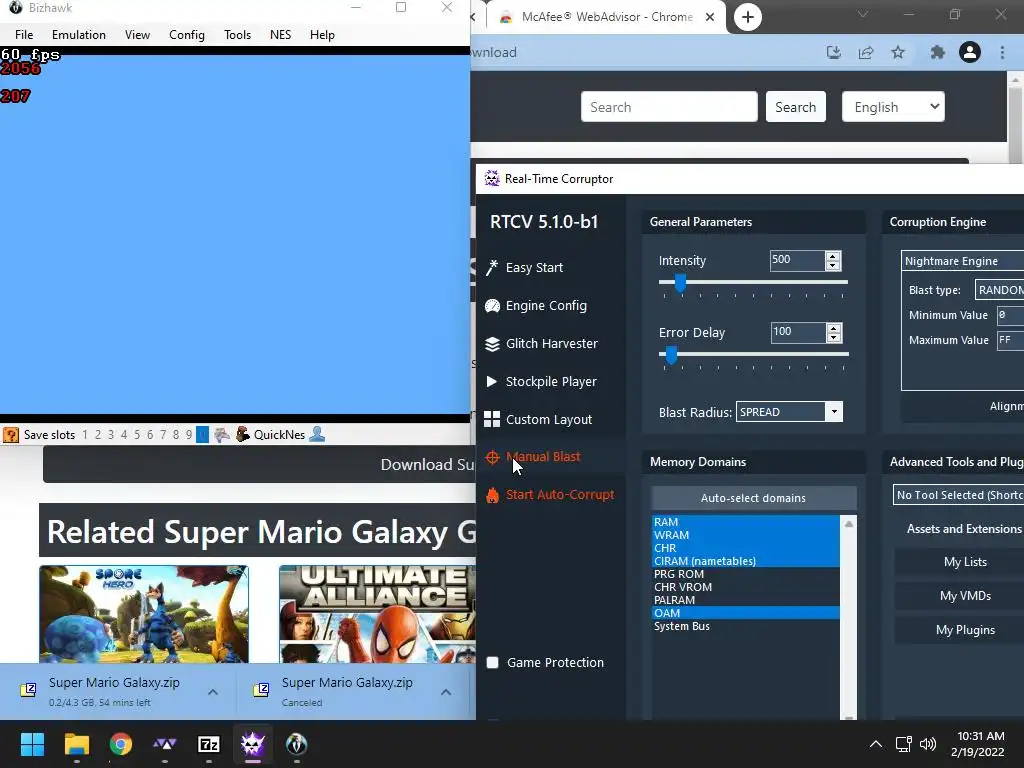Click the Easy Start wand icon
The width and height of the screenshot is (1024, 768).
pyautogui.click(x=492, y=267)
